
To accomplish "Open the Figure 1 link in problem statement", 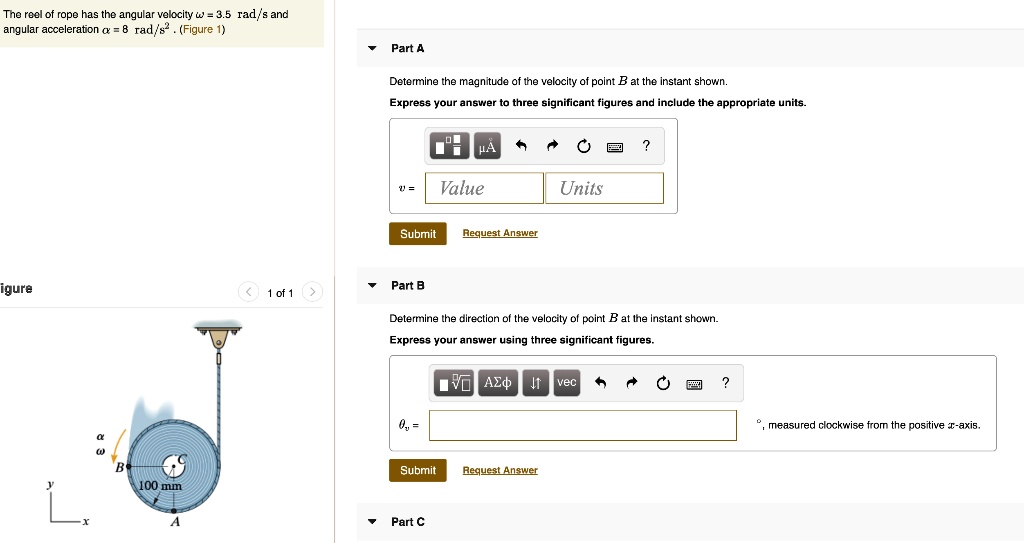I will point(203,29).
